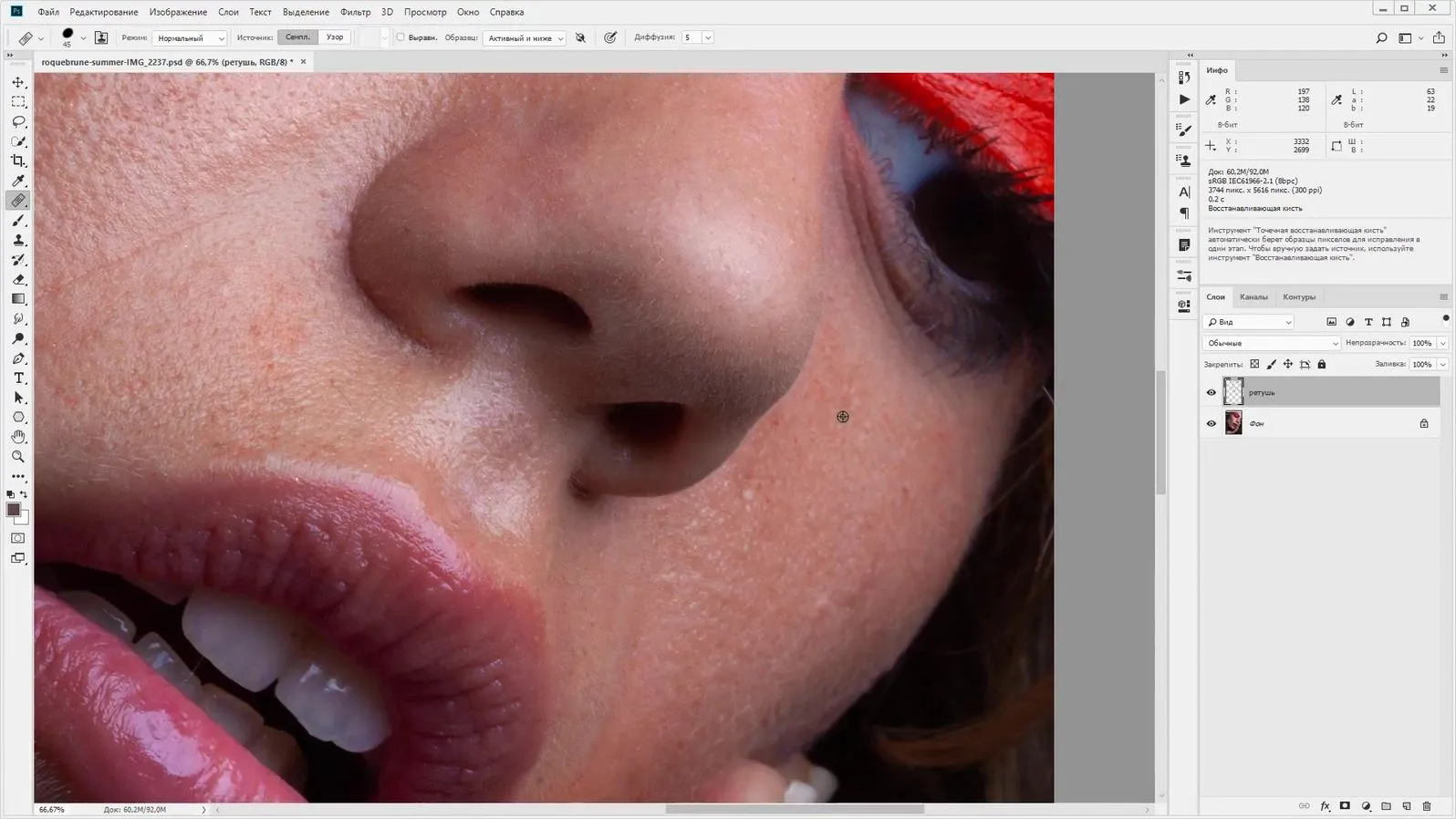Enable the Выравн. checkbox

pyautogui.click(x=400, y=37)
